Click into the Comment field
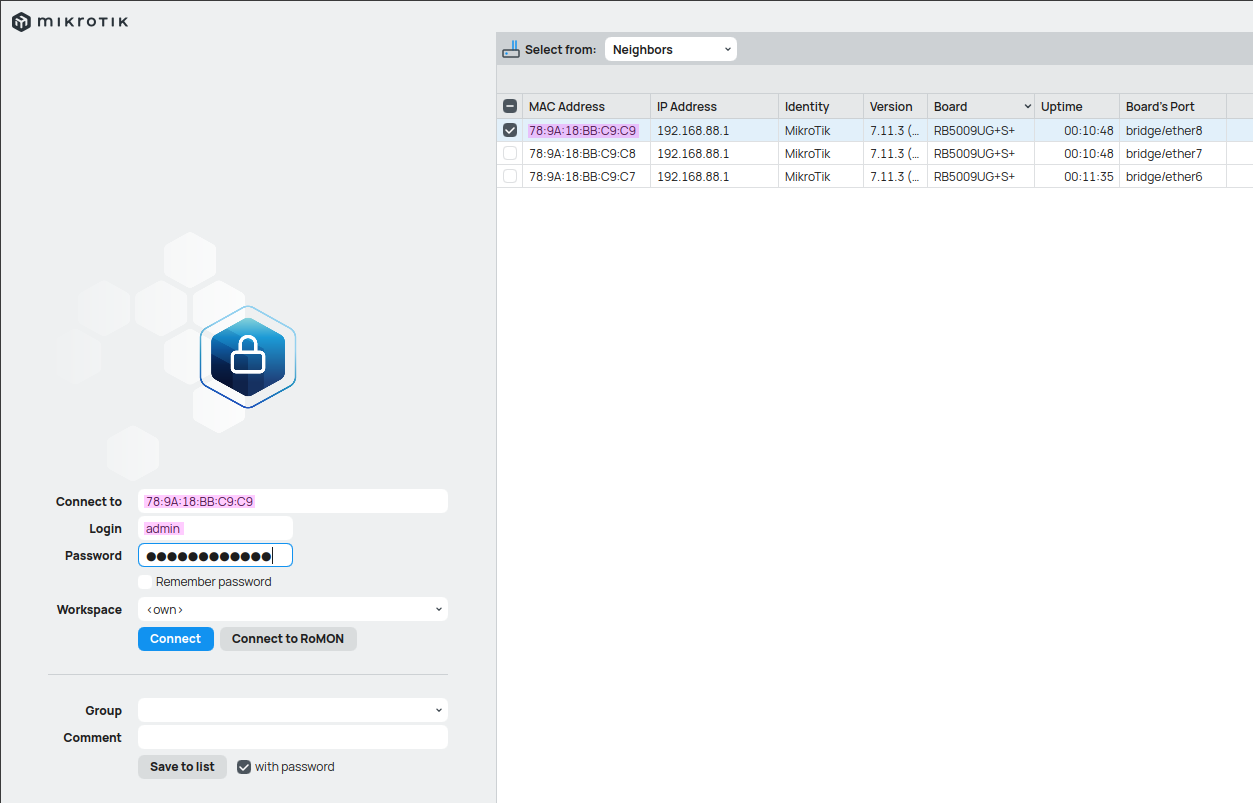Screen dimensions: 1253x803 tap(293, 737)
